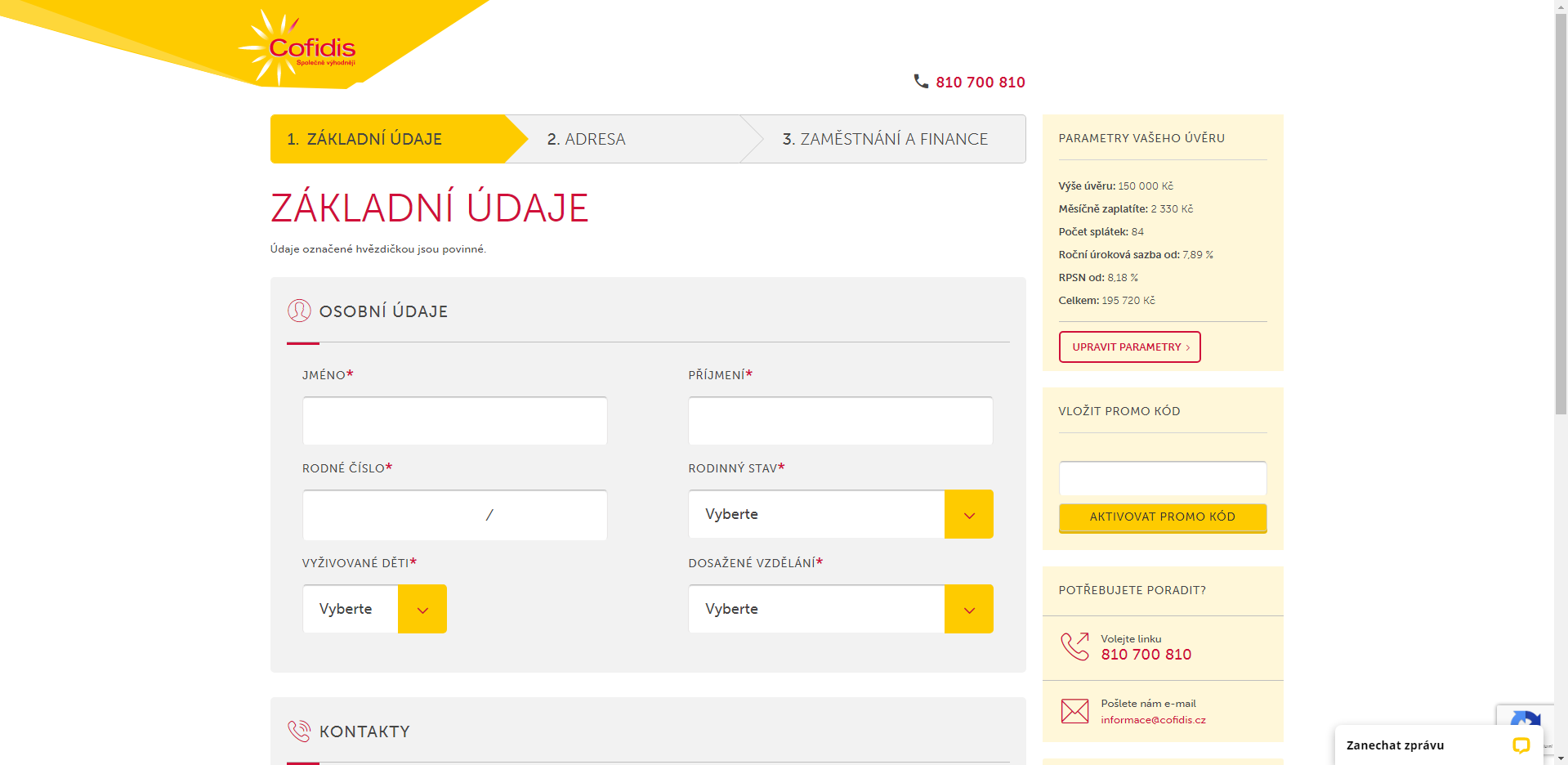Click the large Základní údaje page heading

pyautogui.click(x=430, y=208)
